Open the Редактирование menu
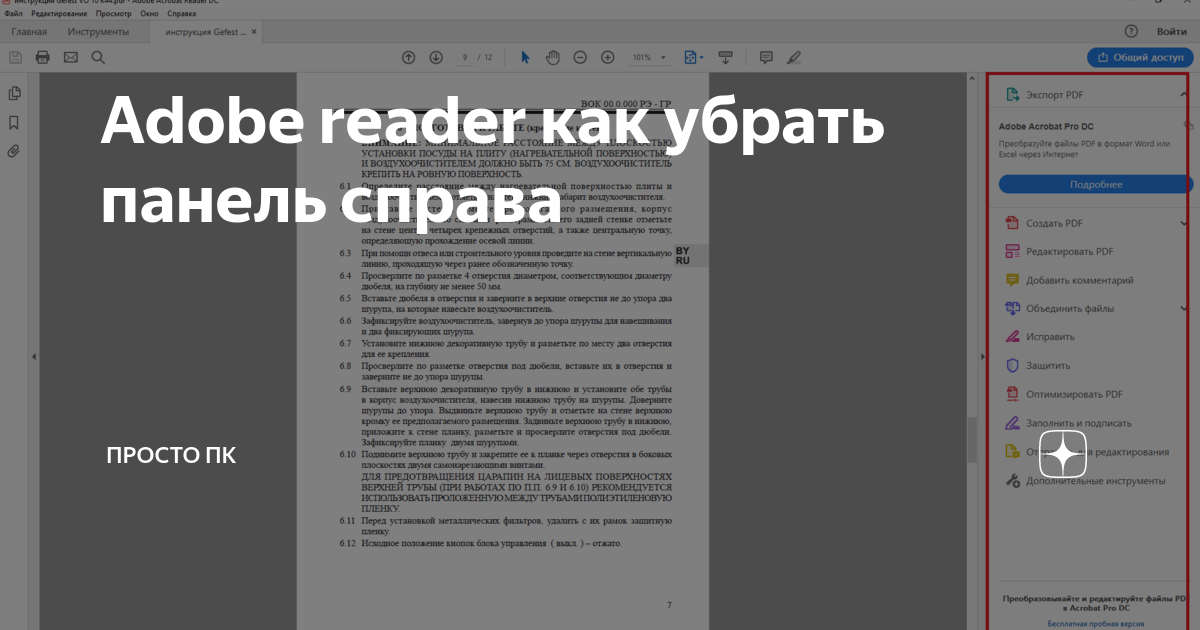The width and height of the screenshot is (1200, 630). (x=59, y=14)
